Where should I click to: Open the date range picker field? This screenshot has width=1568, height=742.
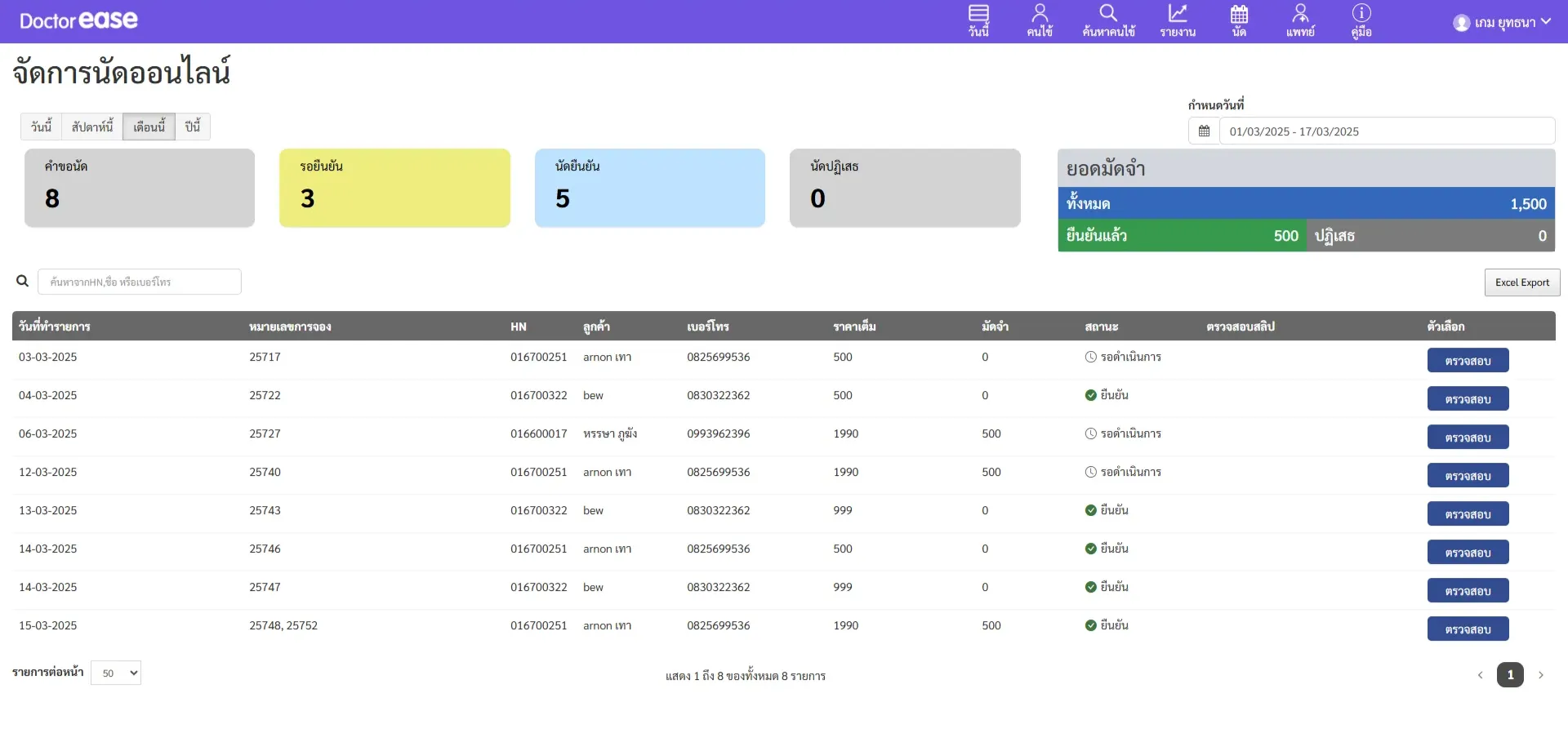[x=1386, y=131]
